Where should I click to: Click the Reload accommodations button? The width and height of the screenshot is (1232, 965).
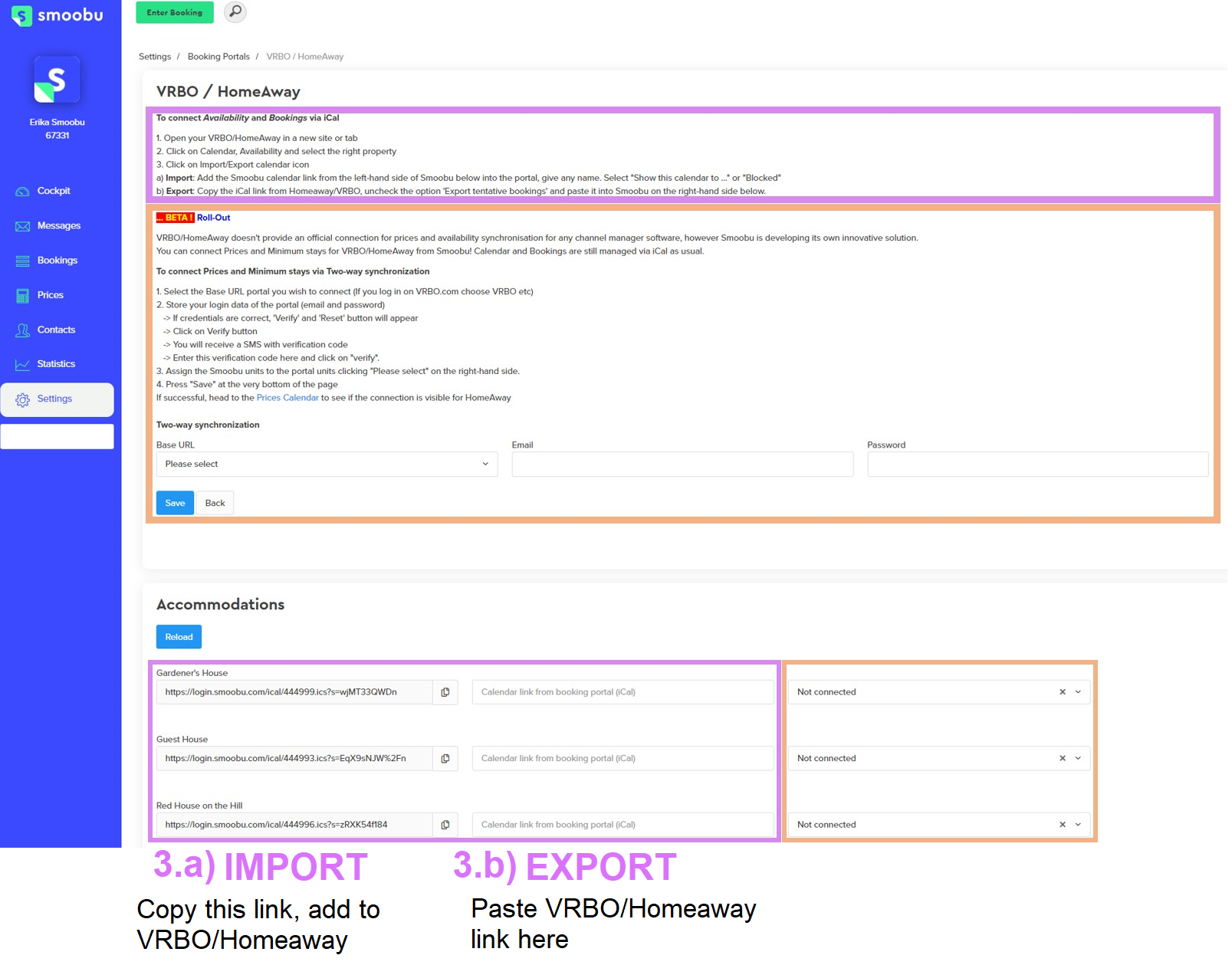(x=179, y=638)
